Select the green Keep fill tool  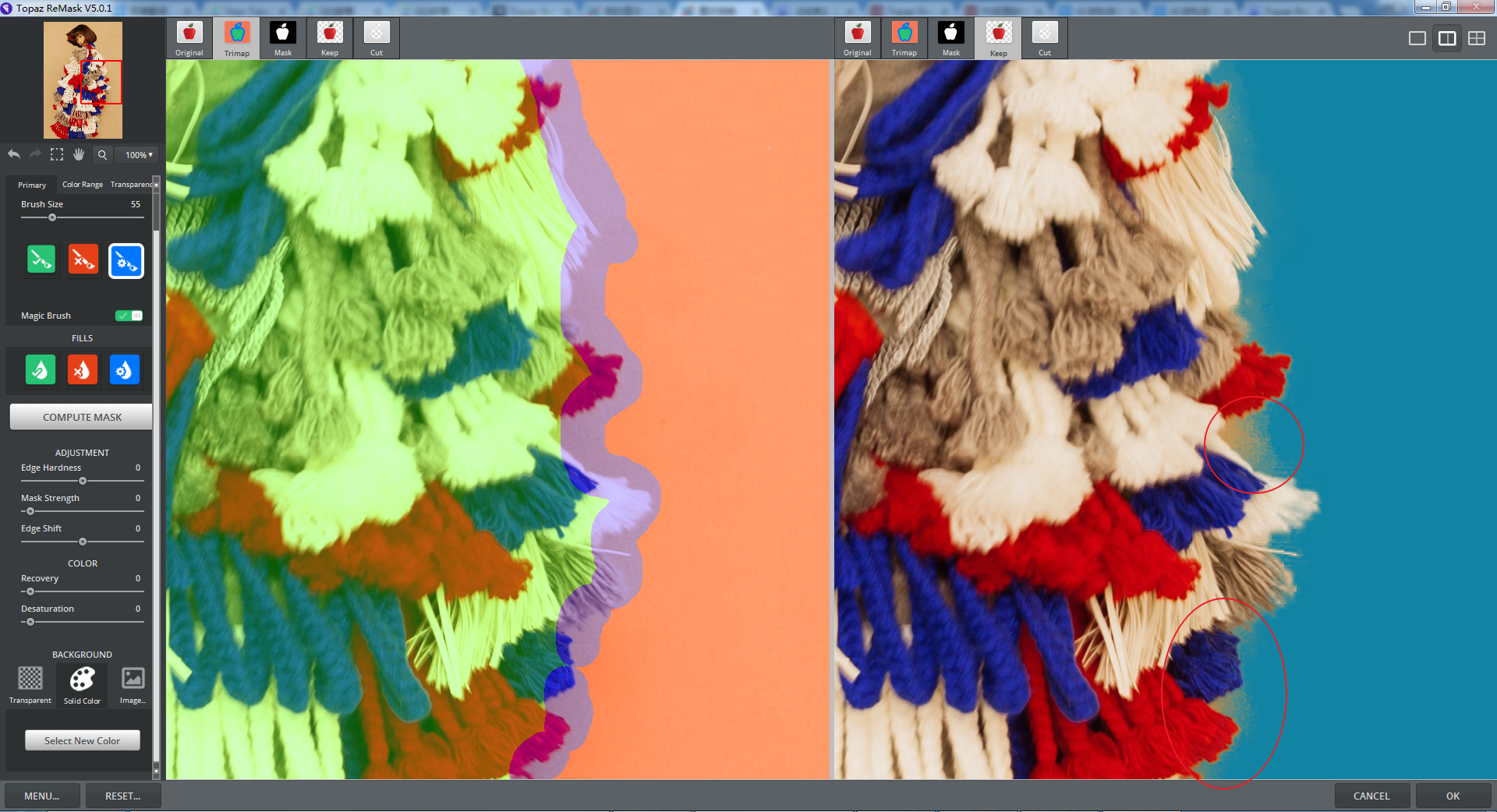pos(41,369)
